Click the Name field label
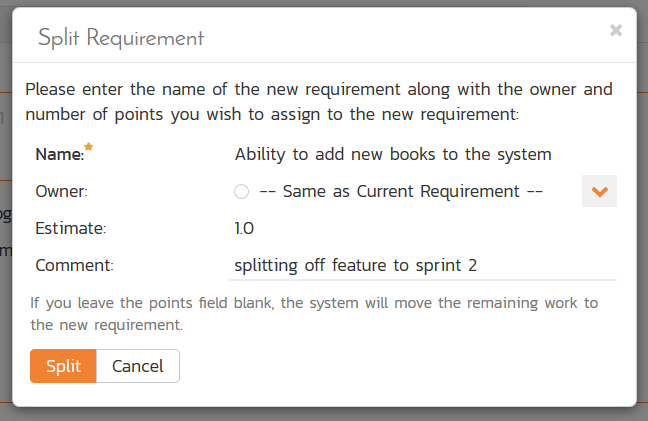 [59, 154]
